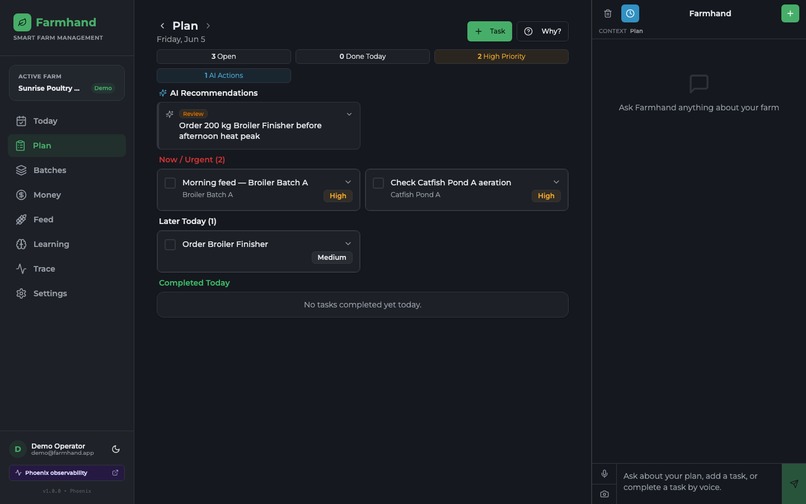Click the Now / Urgent (2) heading
The height and width of the screenshot is (504, 806).
[x=192, y=160]
